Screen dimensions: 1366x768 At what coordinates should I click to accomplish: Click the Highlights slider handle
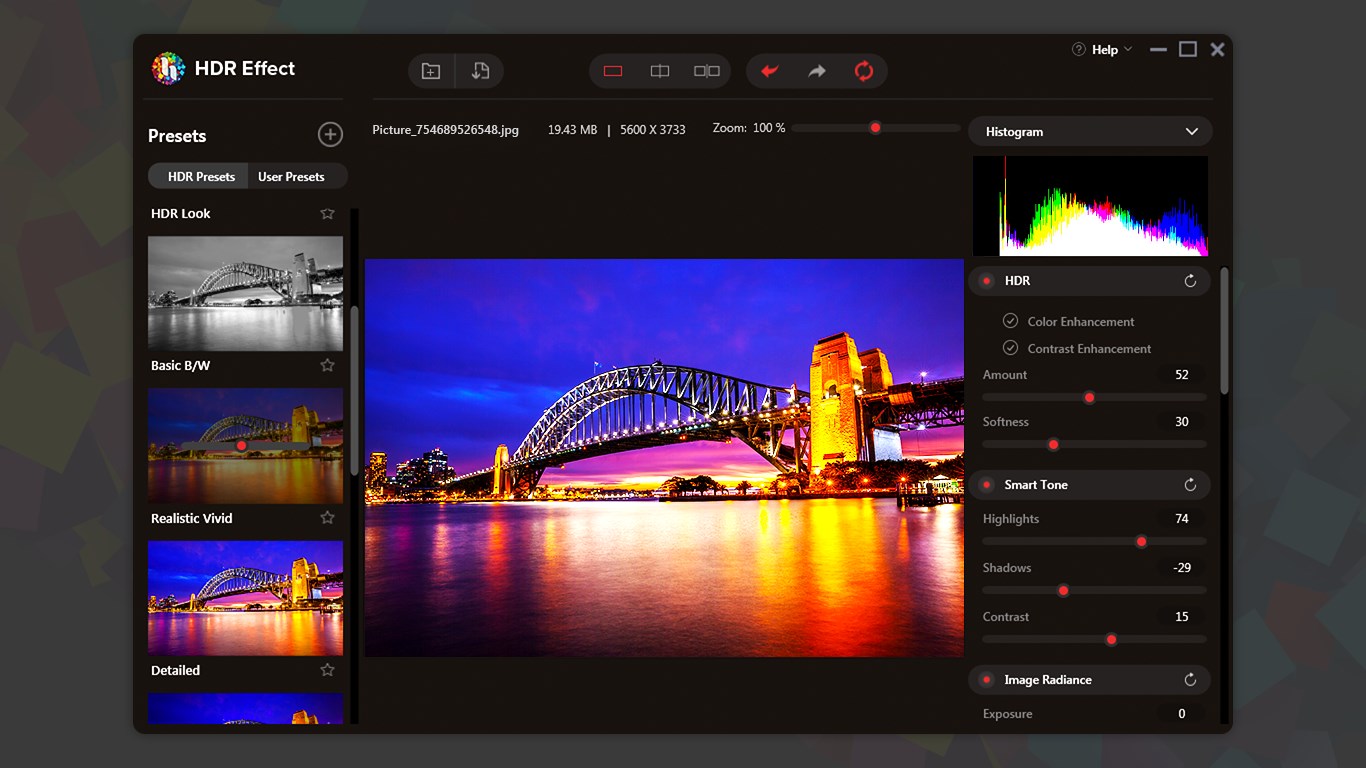click(1141, 542)
